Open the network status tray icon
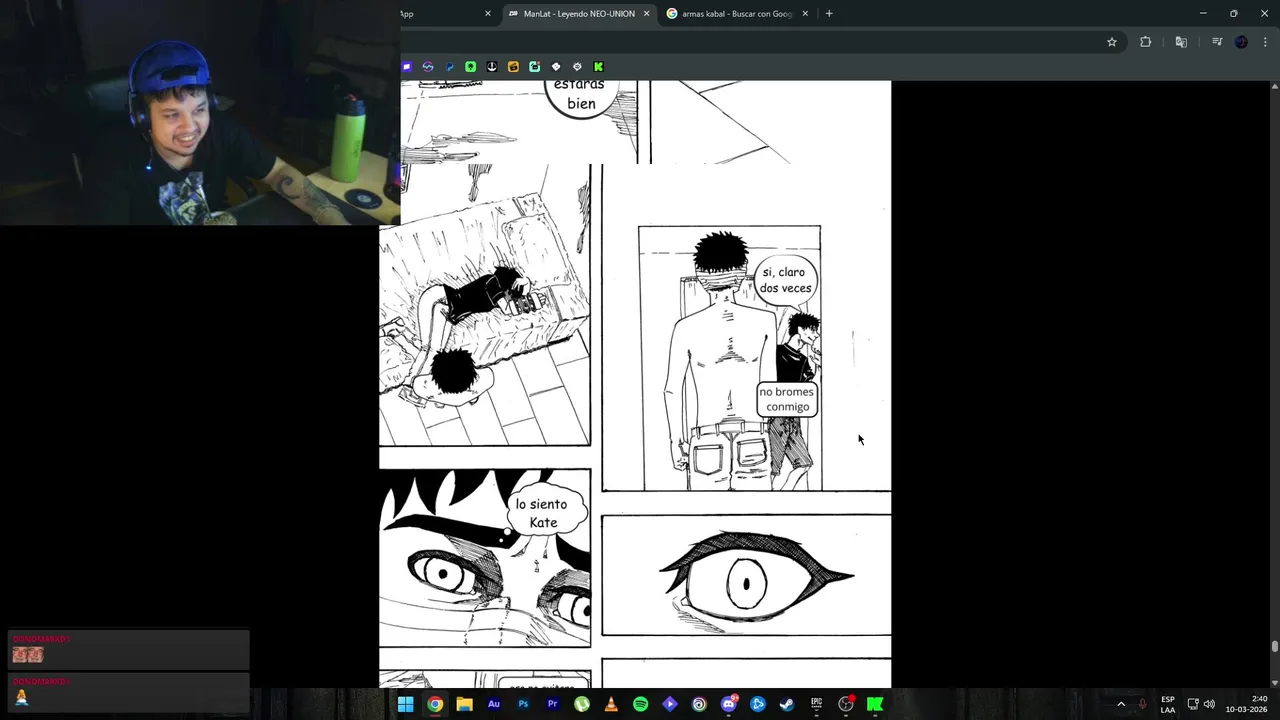This screenshot has width=1280, height=720. (x=1192, y=704)
